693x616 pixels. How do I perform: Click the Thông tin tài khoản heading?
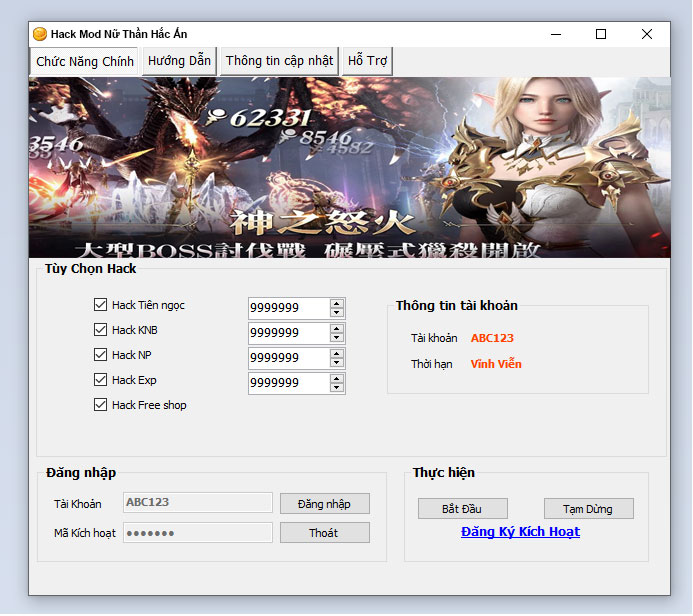click(457, 305)
